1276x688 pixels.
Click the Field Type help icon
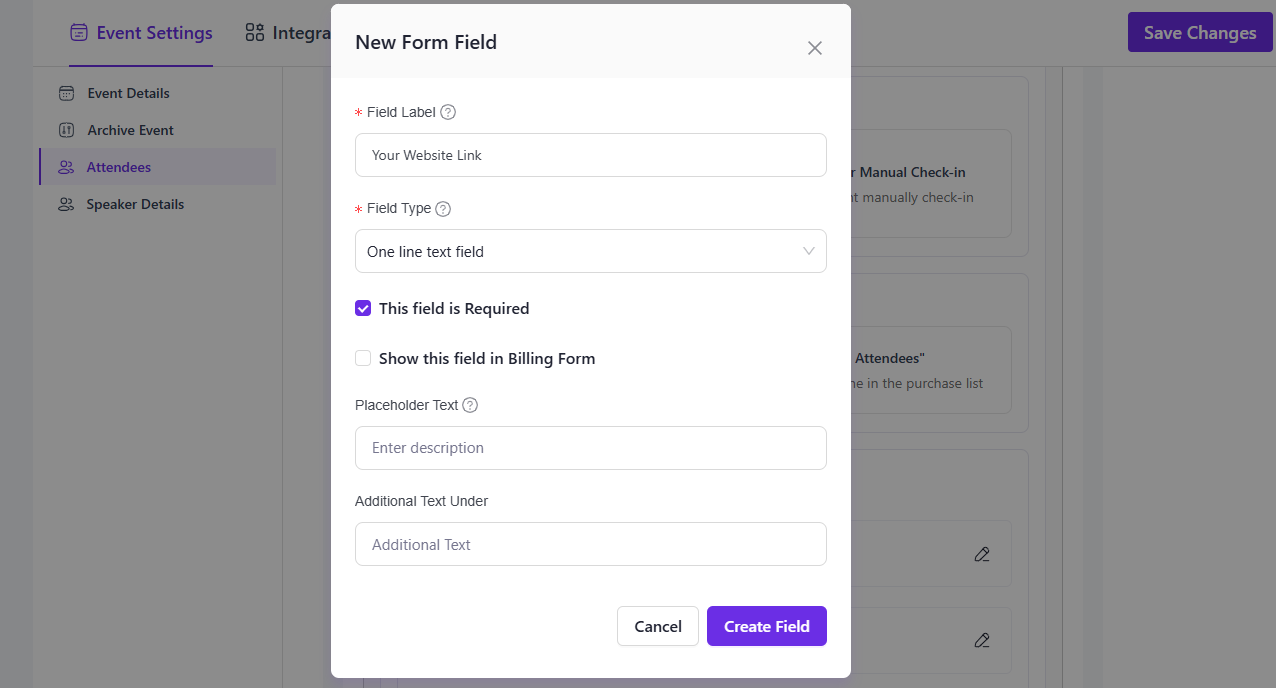point(443,209)
